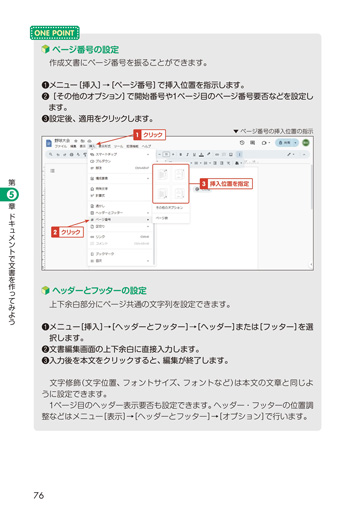The height and width of the screenshot is (510, 361).
Task: Click the Meet video call icon
Action: pos(265,143)
